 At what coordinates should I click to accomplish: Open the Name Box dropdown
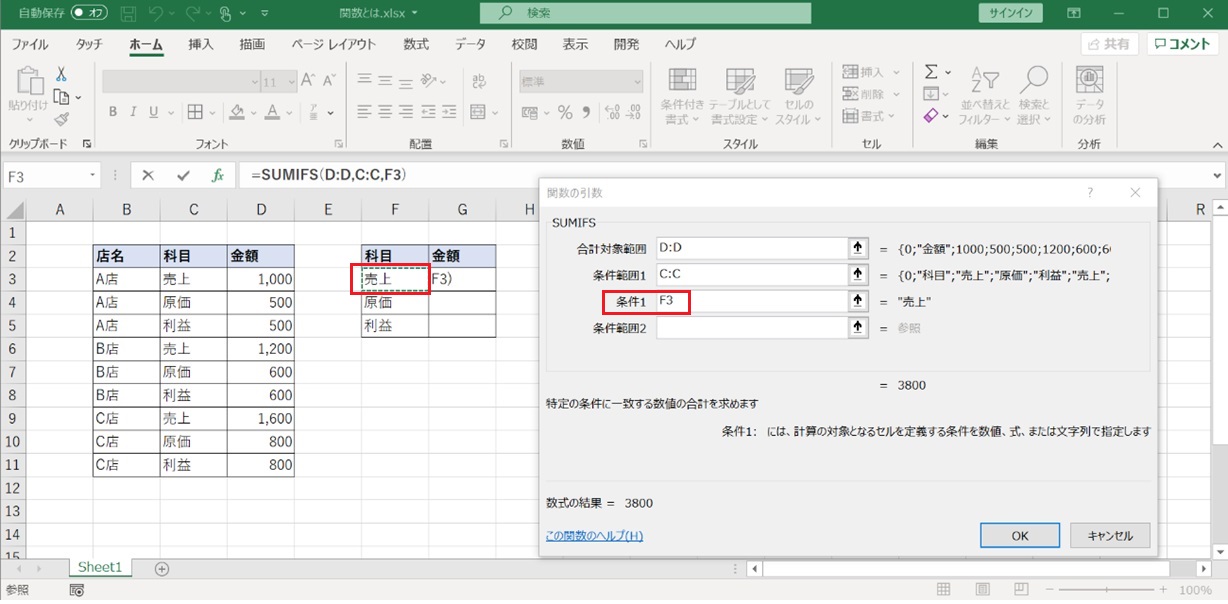point(93,175)
